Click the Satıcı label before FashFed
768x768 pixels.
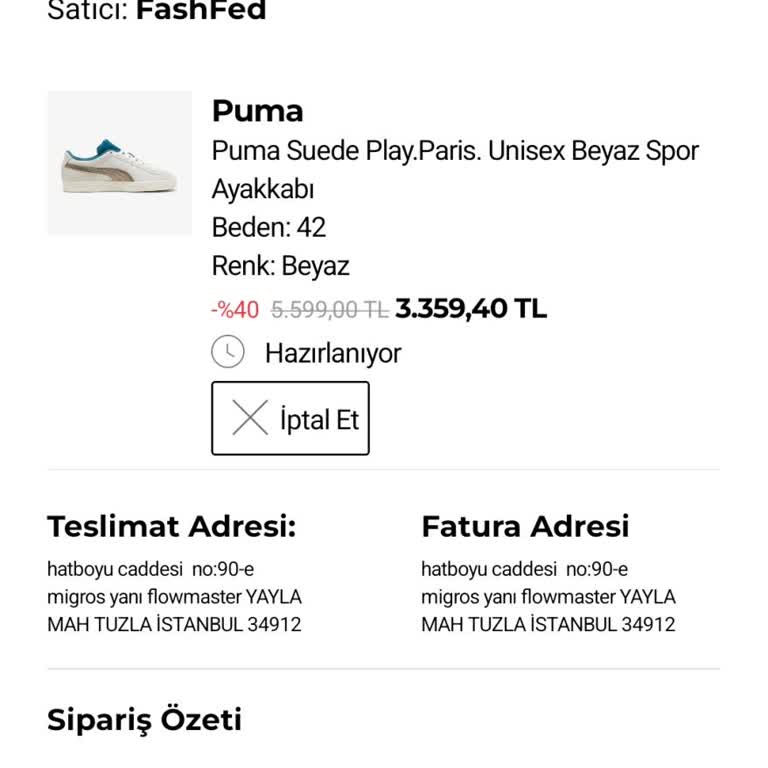click(x=87, y=11)
